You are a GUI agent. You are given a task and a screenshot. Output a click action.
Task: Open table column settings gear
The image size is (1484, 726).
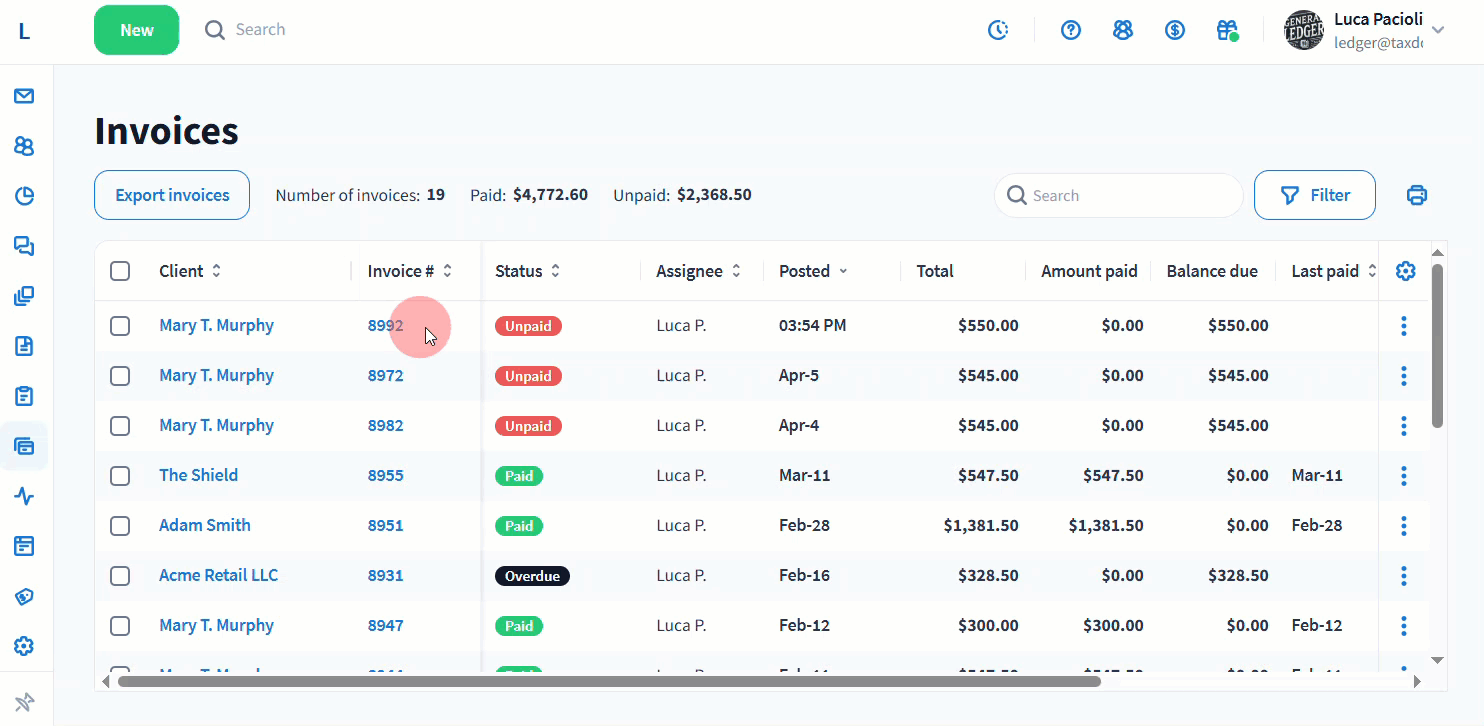pyautogui.click(x=1405, y=271)
